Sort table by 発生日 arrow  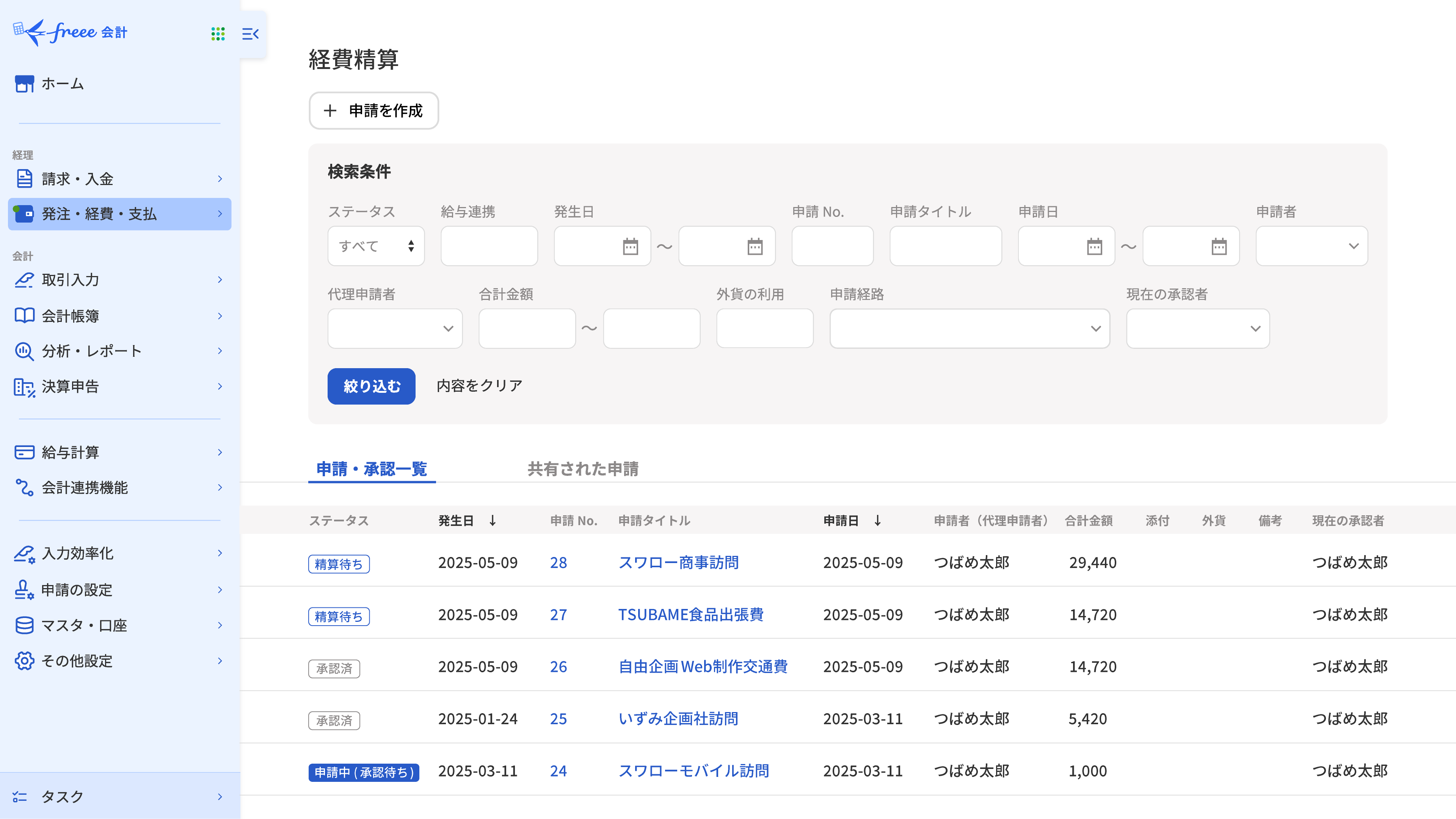(x=492, y=521)
